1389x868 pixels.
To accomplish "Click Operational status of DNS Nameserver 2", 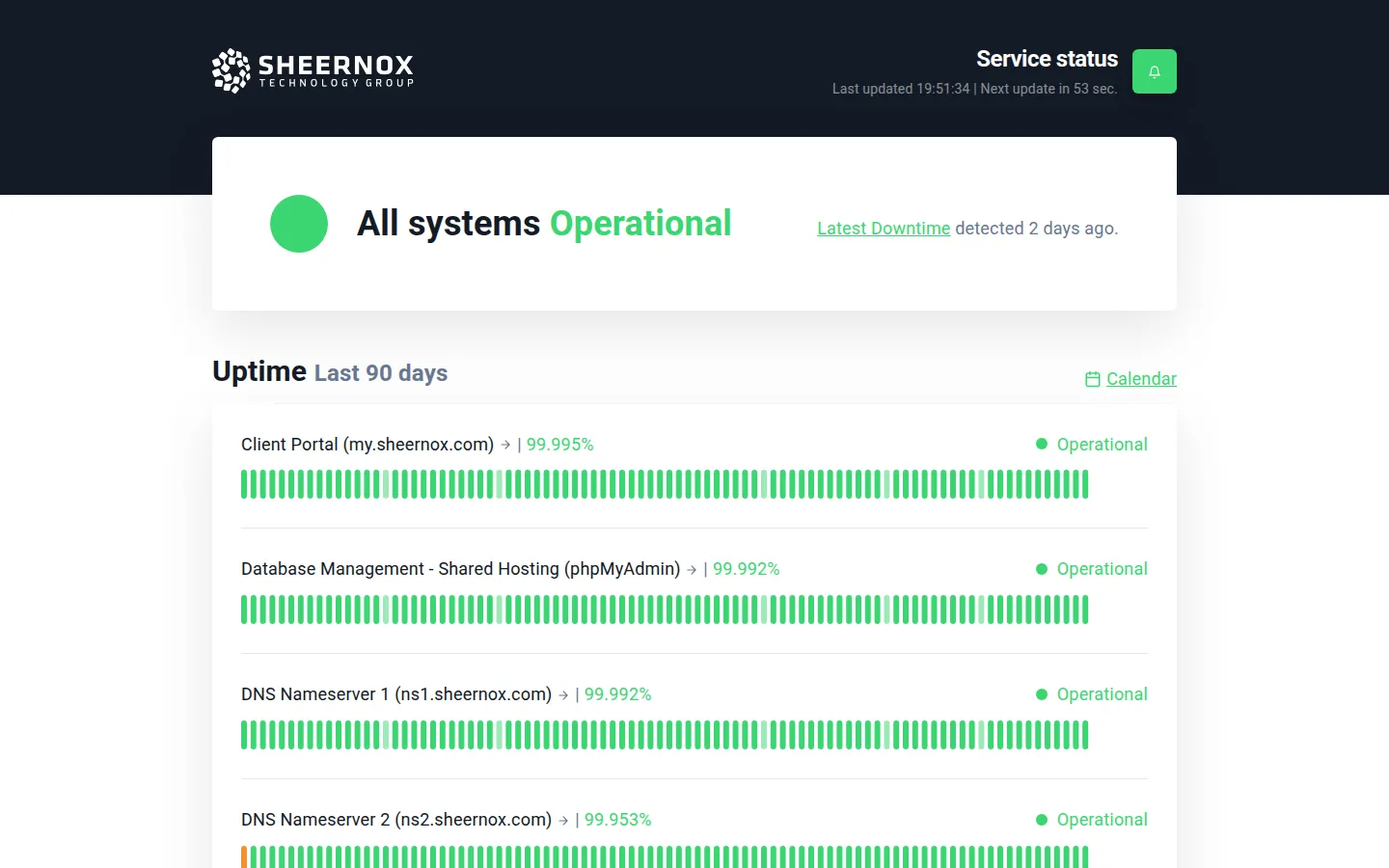I will (x=1092, y=820).
